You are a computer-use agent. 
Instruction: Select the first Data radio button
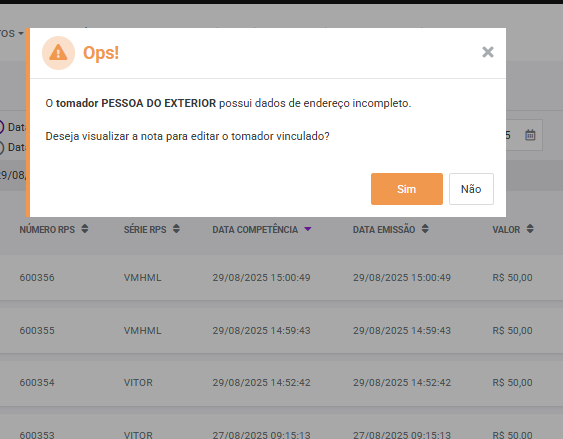coord(1,127)
